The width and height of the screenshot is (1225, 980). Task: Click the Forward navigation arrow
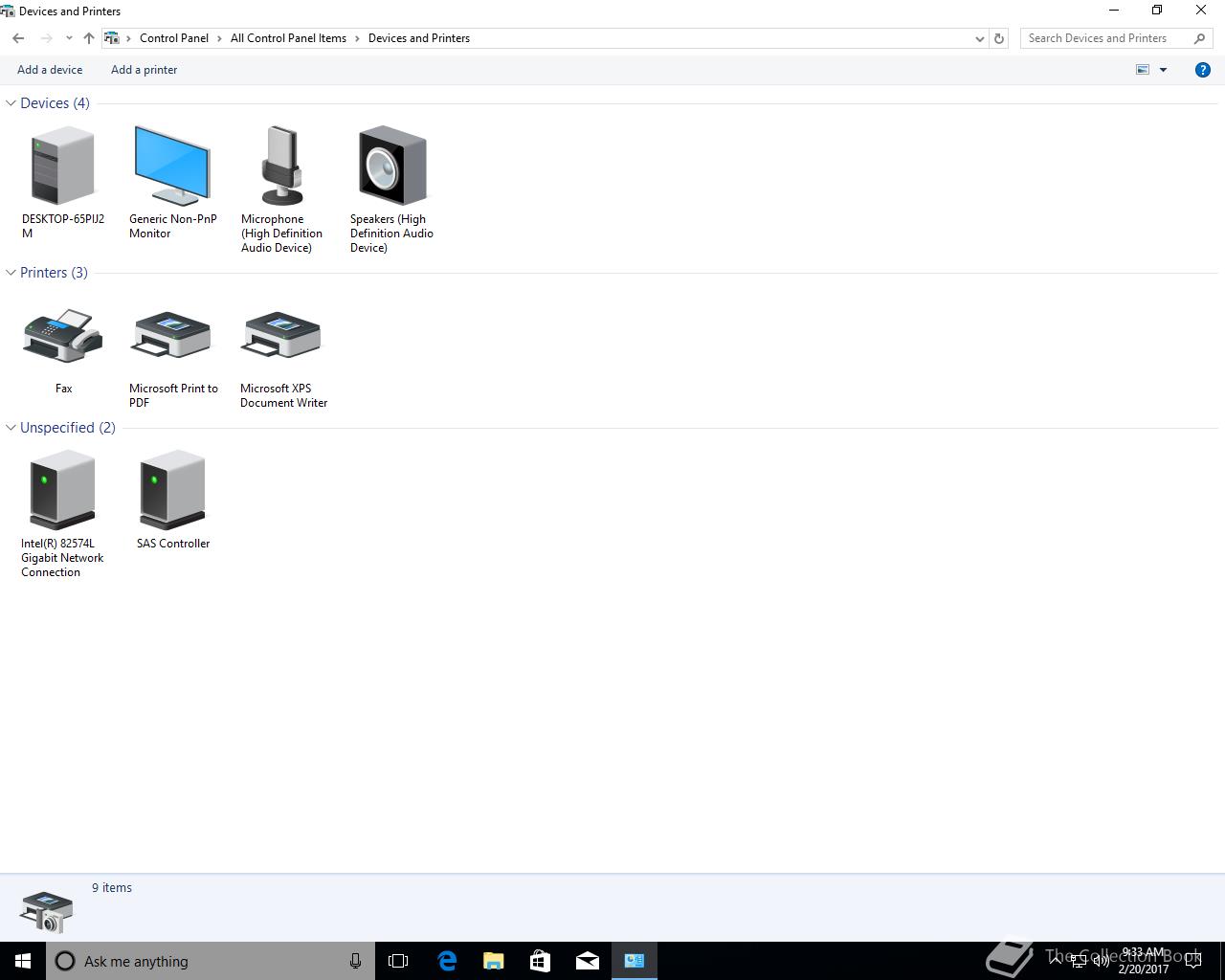point(46,38)
